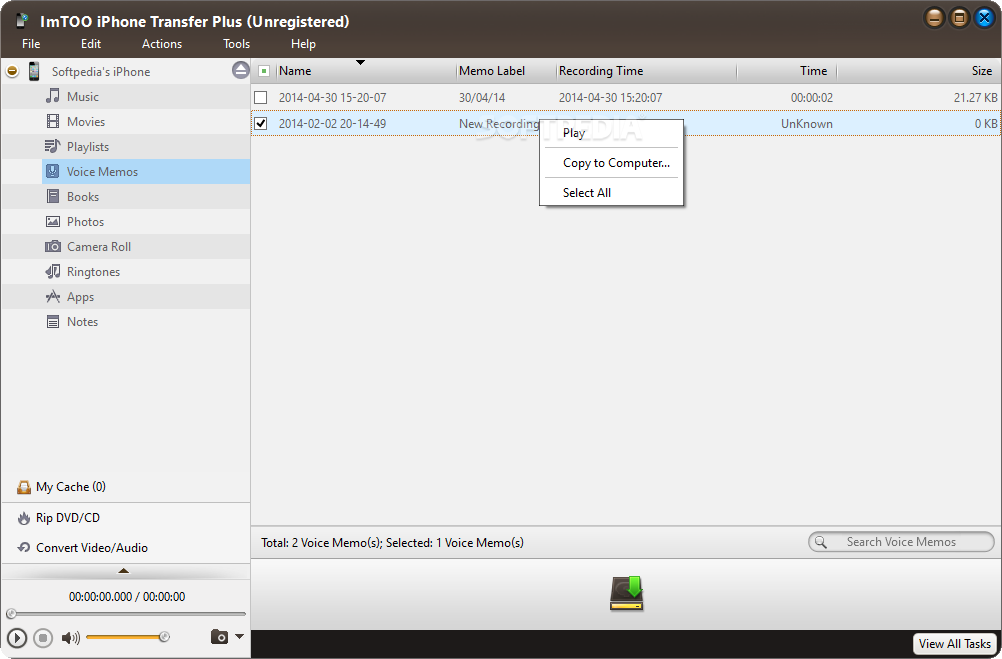Image resolution: width=1002 pixels, height=659 pixels.
Task: Click the 00:00:00.000 / 00:00:00 timer
Action: (127, 596)
